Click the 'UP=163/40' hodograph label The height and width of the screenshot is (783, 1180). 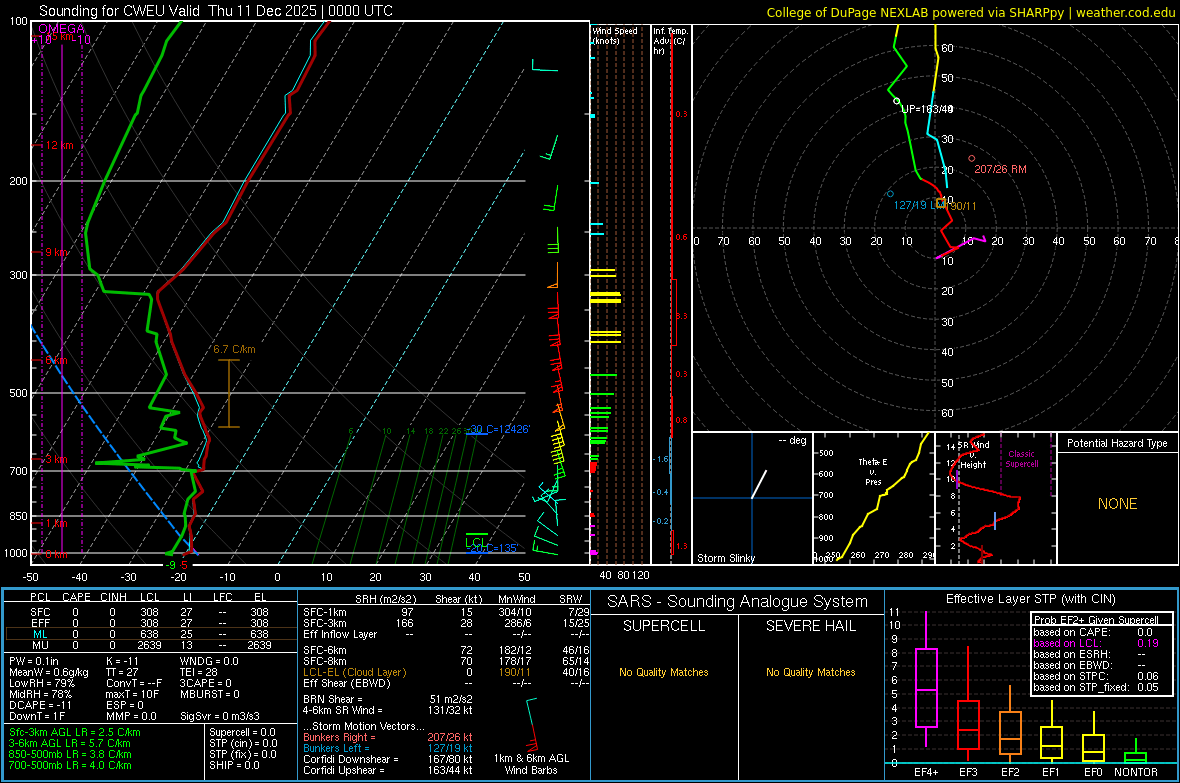[x=927, y=109]
